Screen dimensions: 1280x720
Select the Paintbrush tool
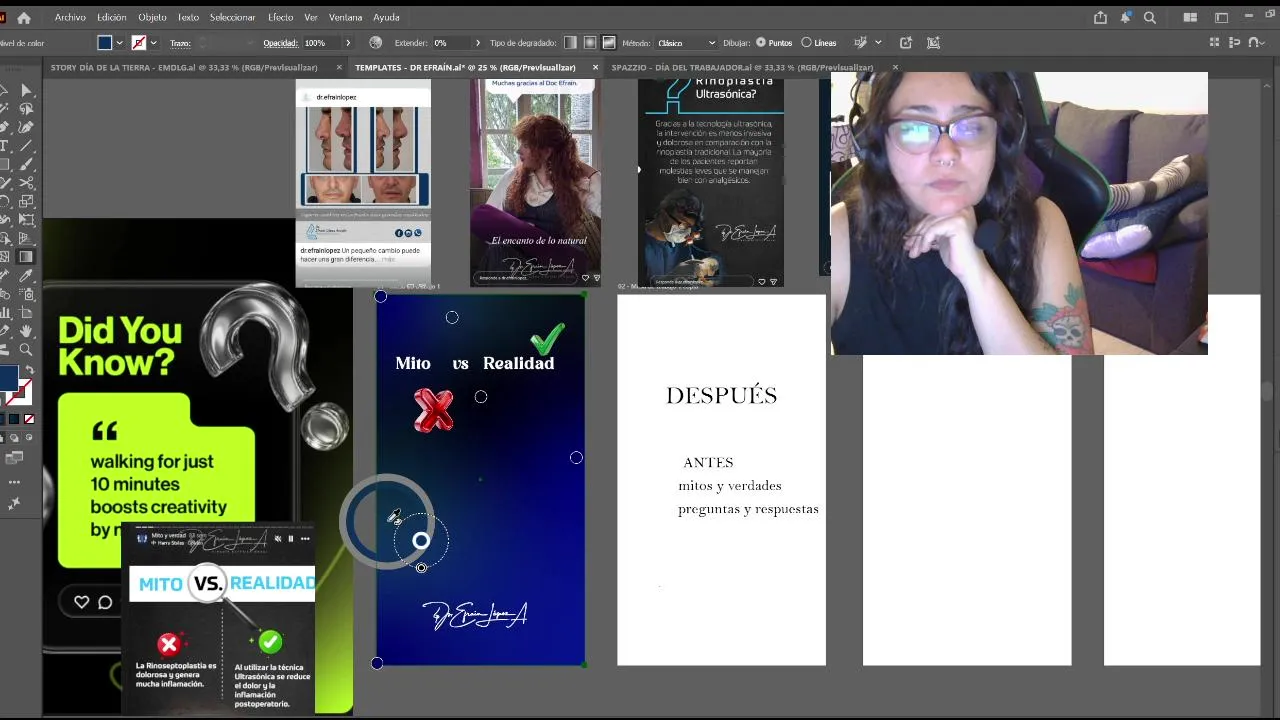point(26,163)
